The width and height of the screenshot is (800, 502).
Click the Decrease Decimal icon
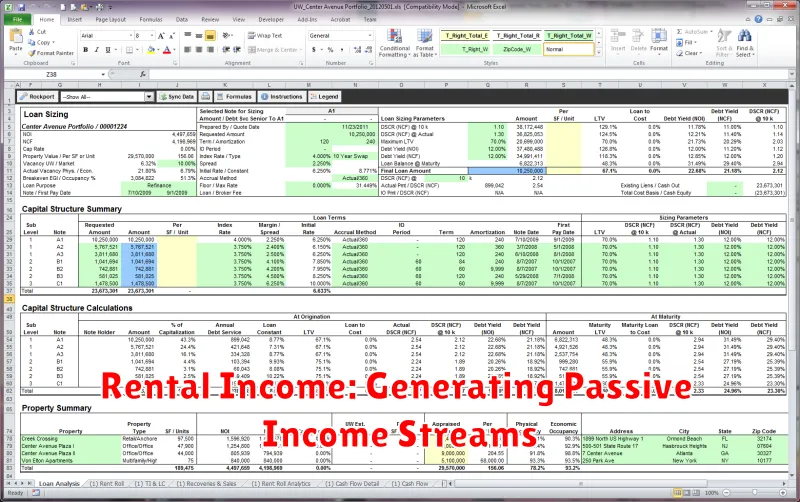click(368, 50)
